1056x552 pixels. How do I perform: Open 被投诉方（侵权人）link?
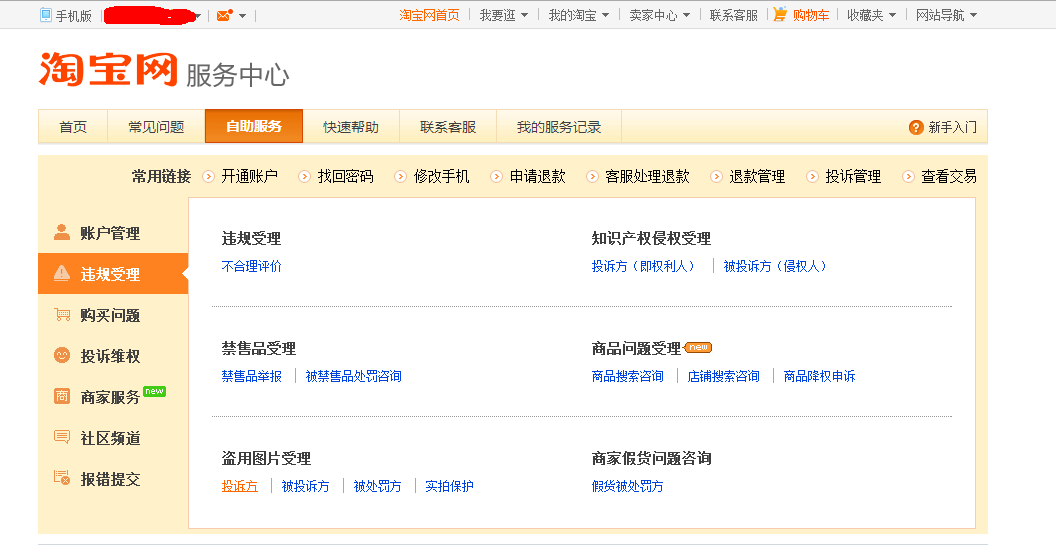pos(777,266)
